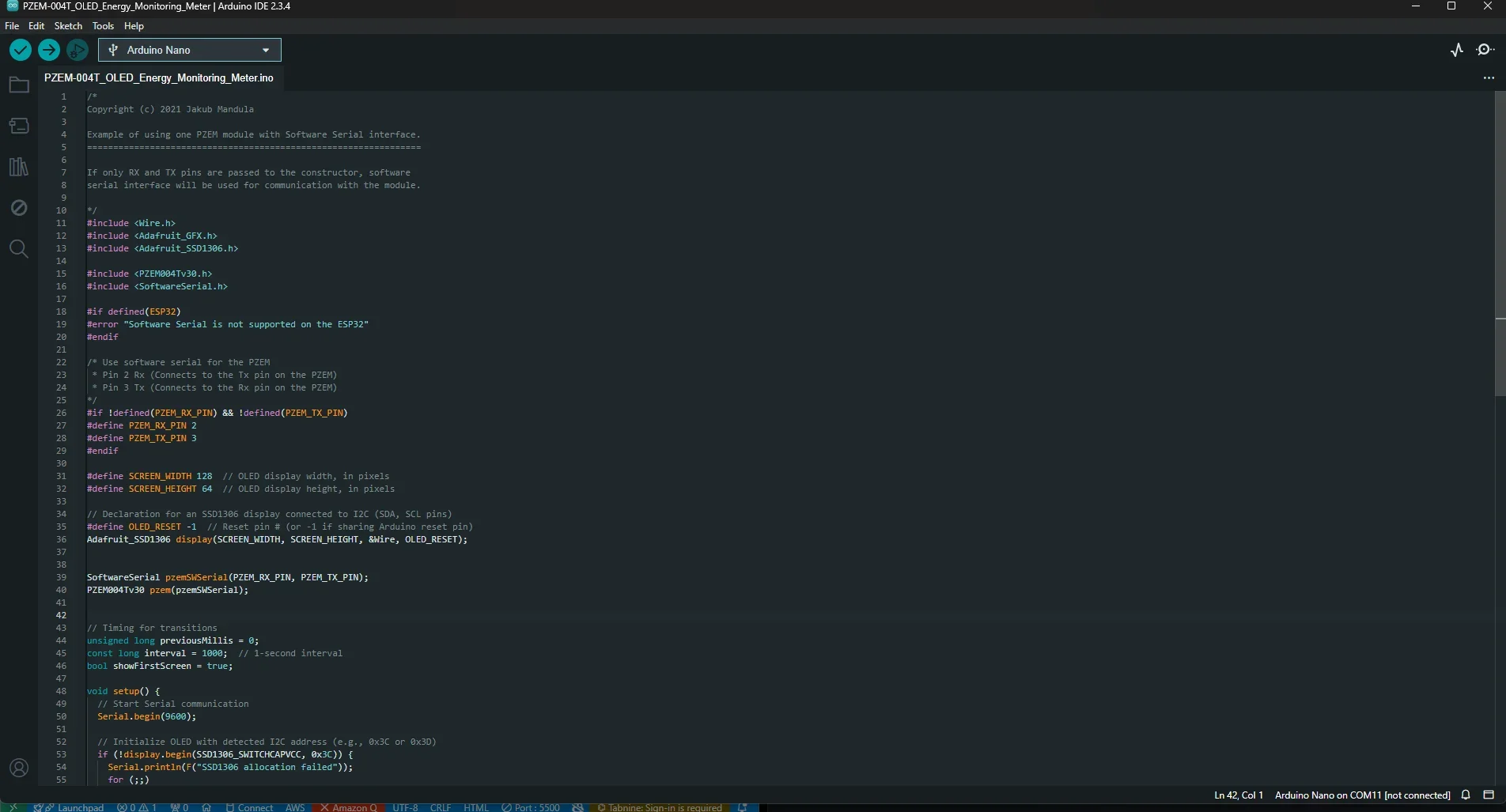This screenshot has height=812, width=1506.
Task: Start debugging with the debug button
Action: click(x=78, y=50)
